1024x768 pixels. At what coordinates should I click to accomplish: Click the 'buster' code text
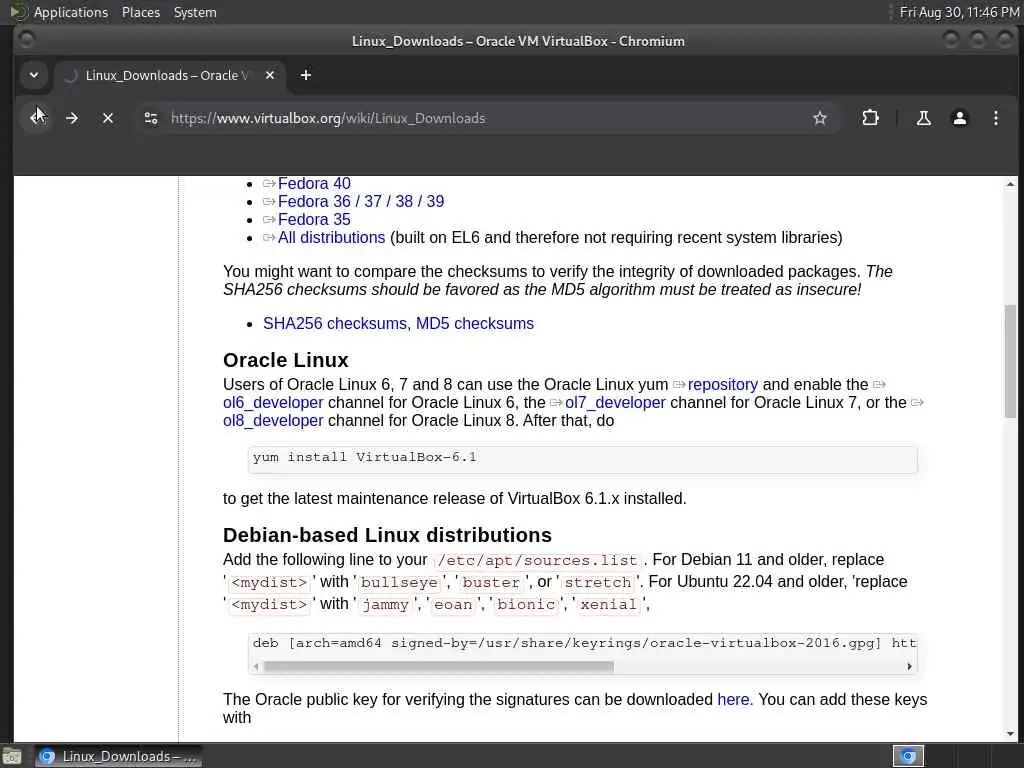coord(491,583)
